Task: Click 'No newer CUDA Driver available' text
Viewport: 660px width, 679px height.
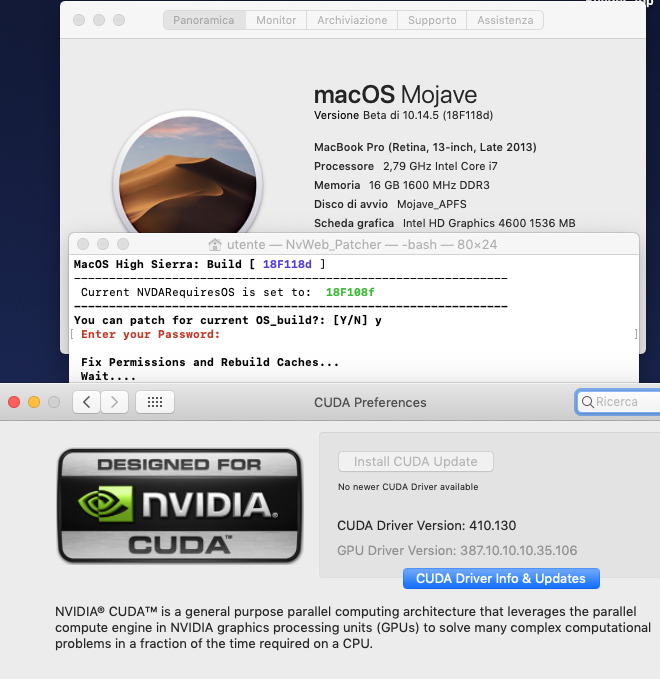Action: [x=408, y=487]
